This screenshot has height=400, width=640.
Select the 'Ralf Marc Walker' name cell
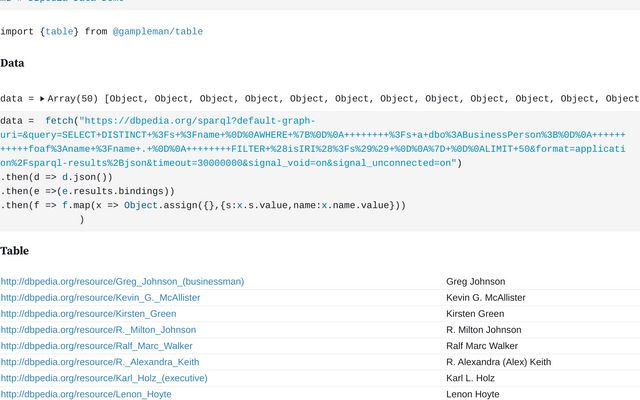click(x=482, y=346)
